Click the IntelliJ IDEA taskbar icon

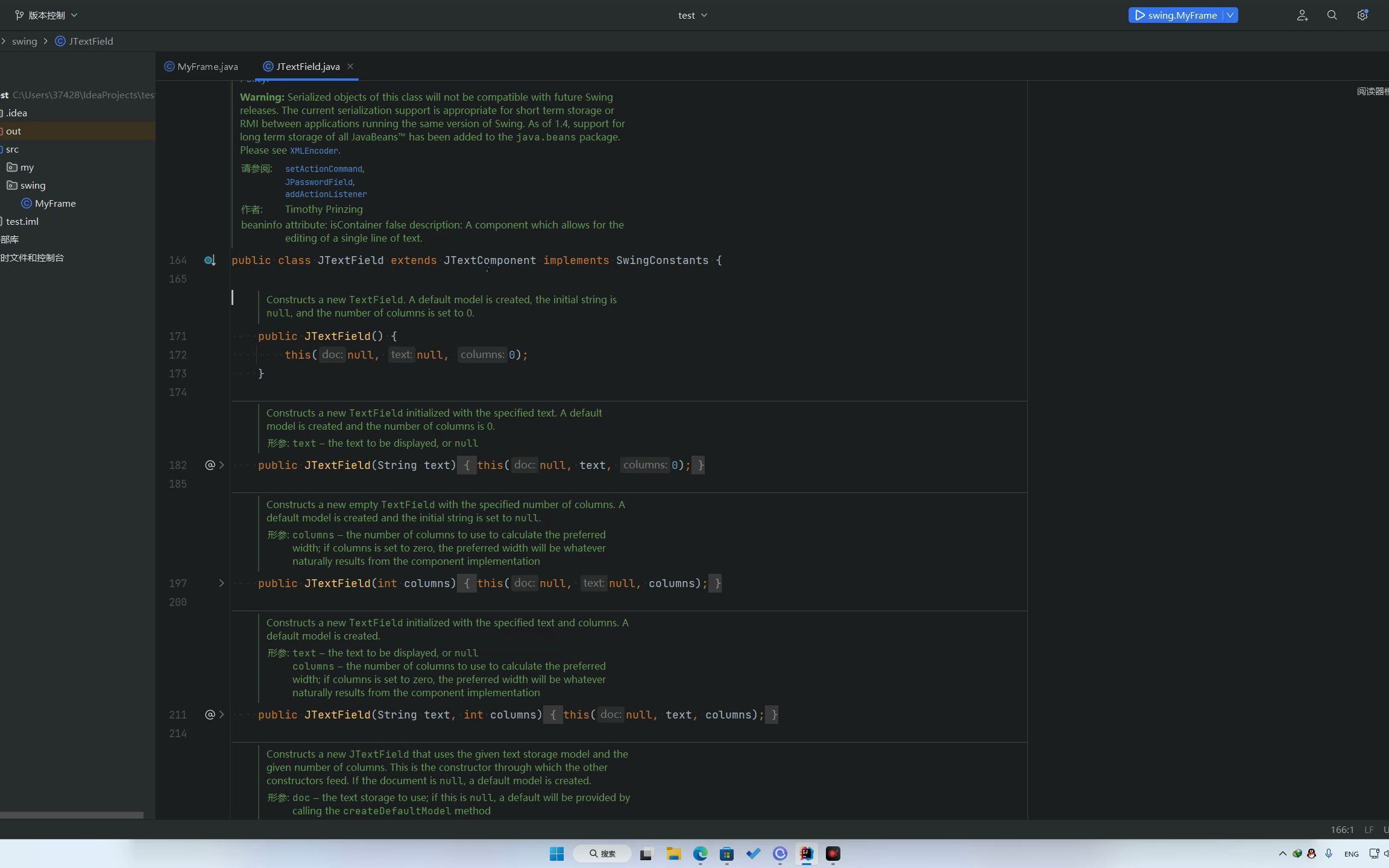(806, 854)
